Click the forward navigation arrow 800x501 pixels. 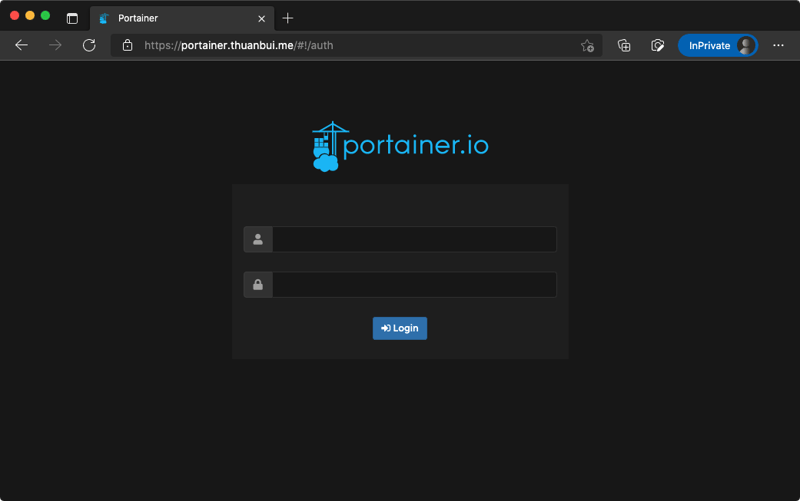click(55, 45)
